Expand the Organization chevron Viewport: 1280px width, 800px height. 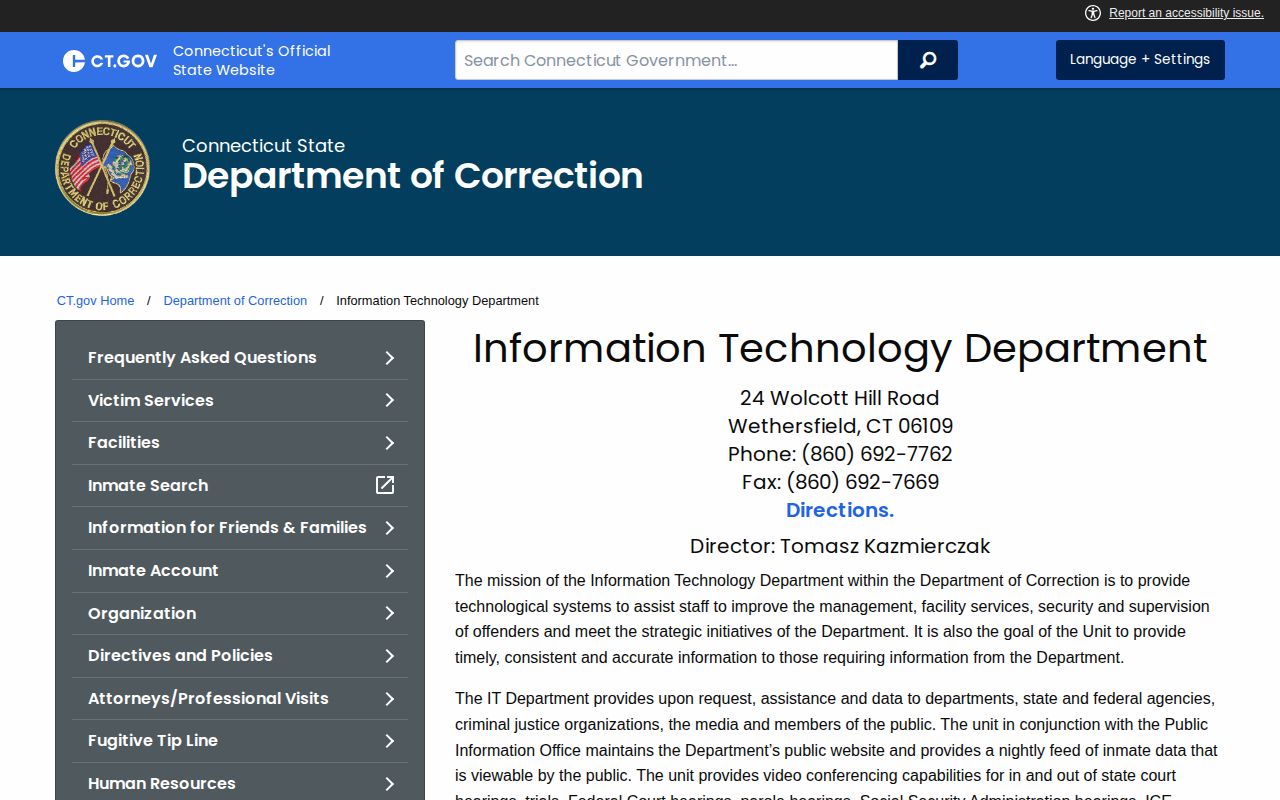point(390,613)
